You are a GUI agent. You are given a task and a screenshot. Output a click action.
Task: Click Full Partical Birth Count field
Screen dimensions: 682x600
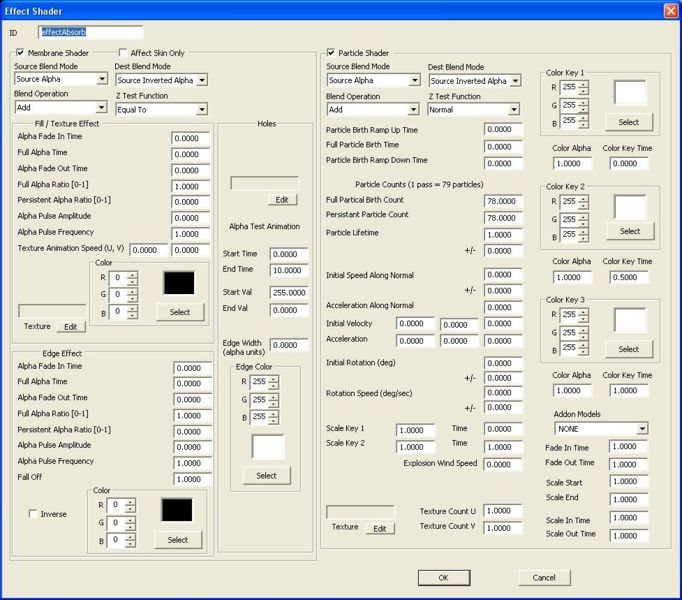coord(503,201)
